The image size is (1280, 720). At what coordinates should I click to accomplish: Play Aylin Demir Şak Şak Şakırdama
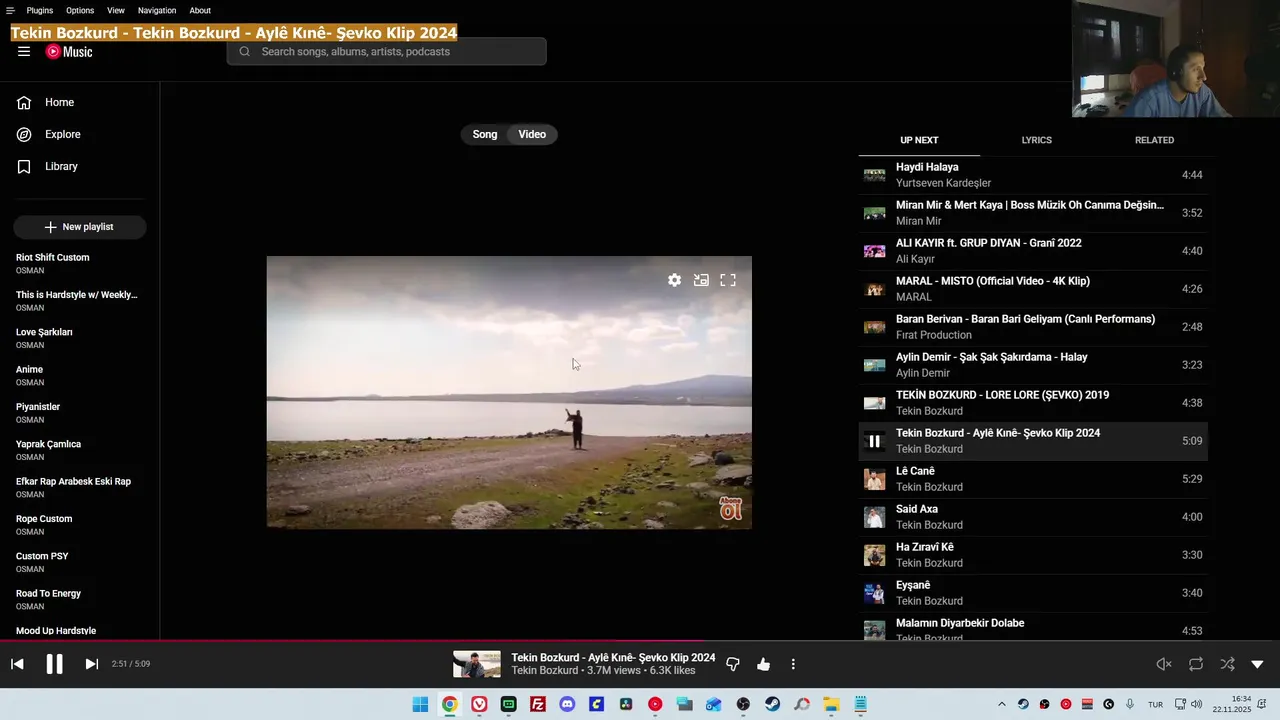pyautogui.click(x=1033, y=365)
